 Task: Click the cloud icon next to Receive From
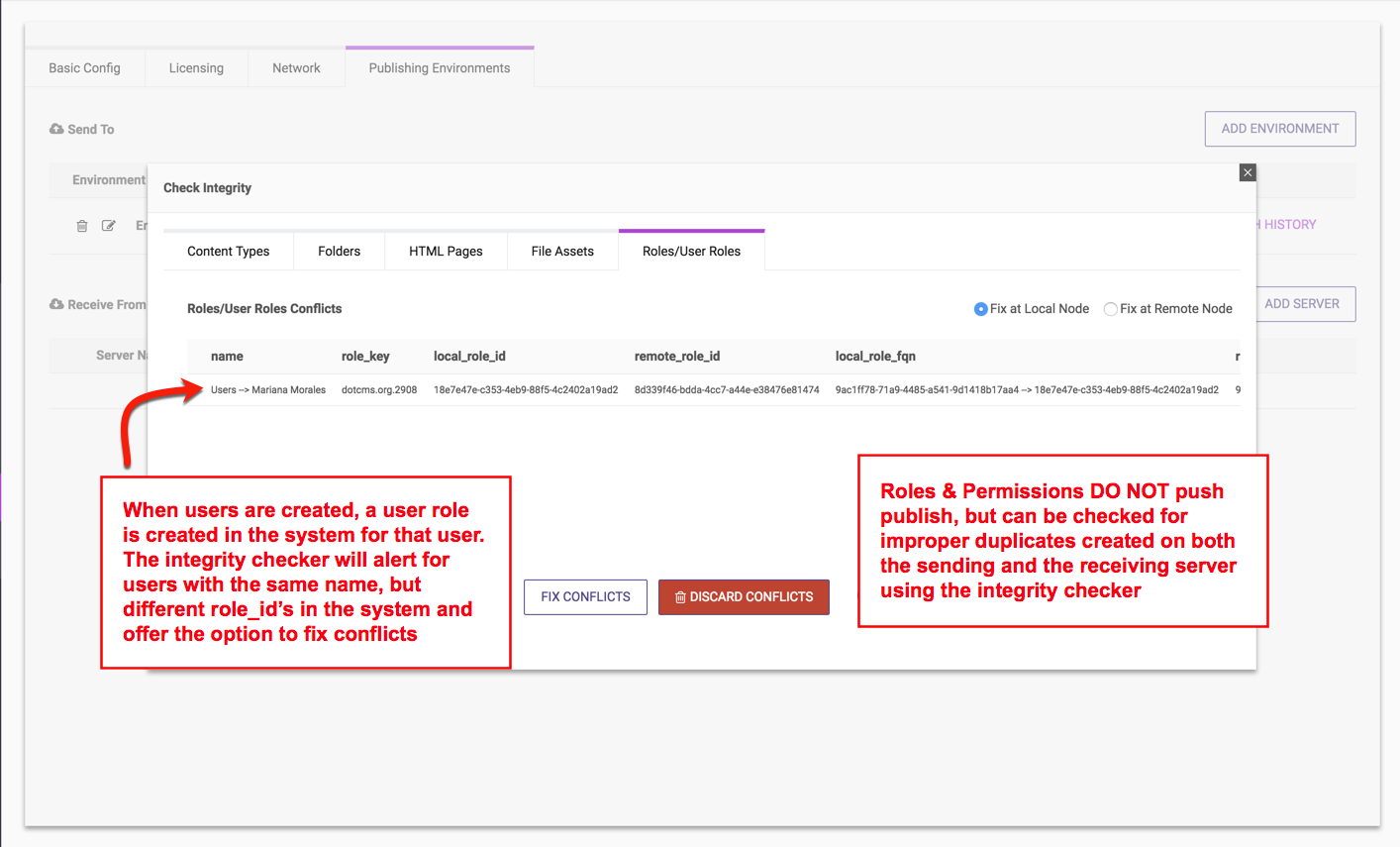click(56, 304)
